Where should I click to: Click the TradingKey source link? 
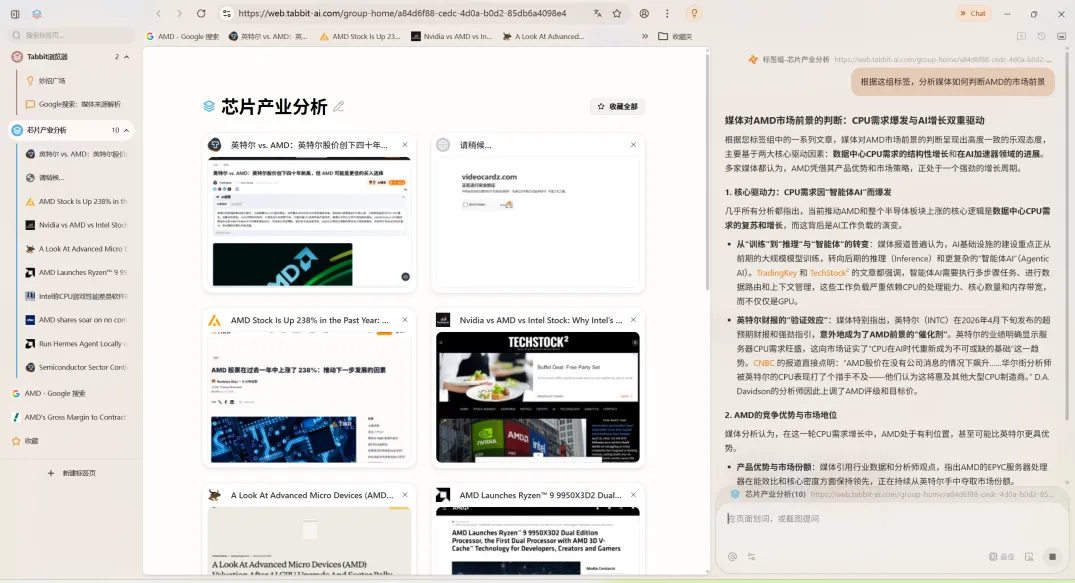pyautogui.click(x=776, y=273)
